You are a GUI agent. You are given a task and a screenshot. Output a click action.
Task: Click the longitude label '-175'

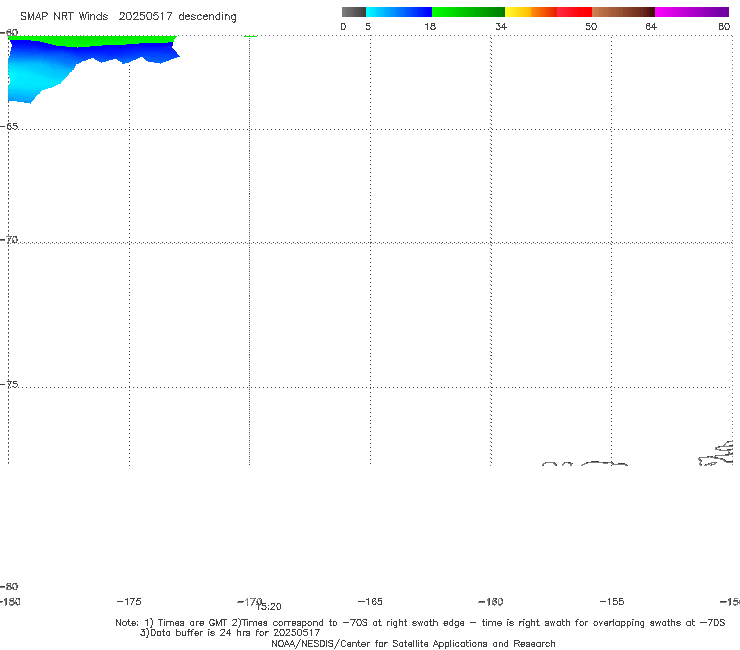tap(129, 601)
